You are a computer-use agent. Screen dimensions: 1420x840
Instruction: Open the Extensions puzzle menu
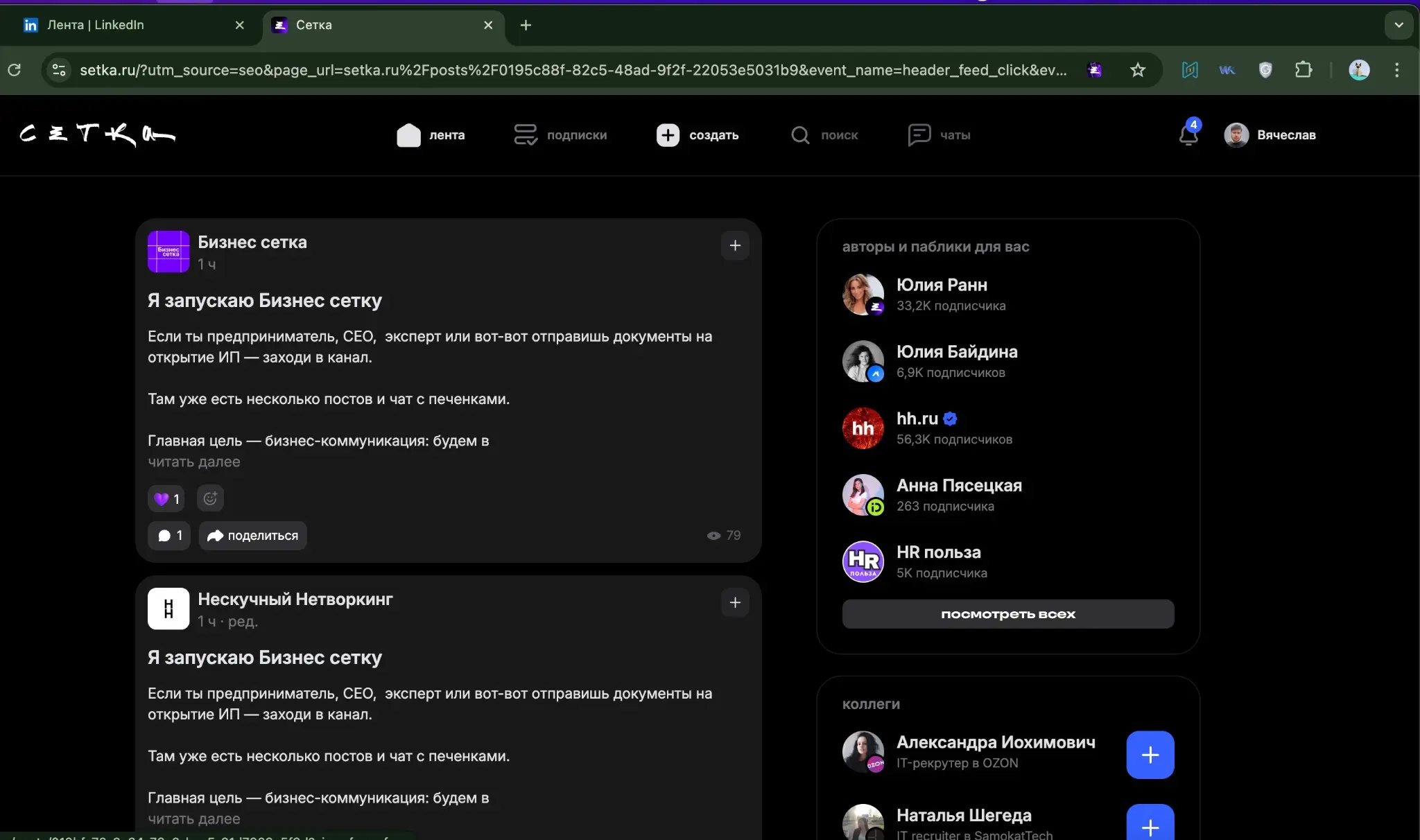coord(1304,69)
